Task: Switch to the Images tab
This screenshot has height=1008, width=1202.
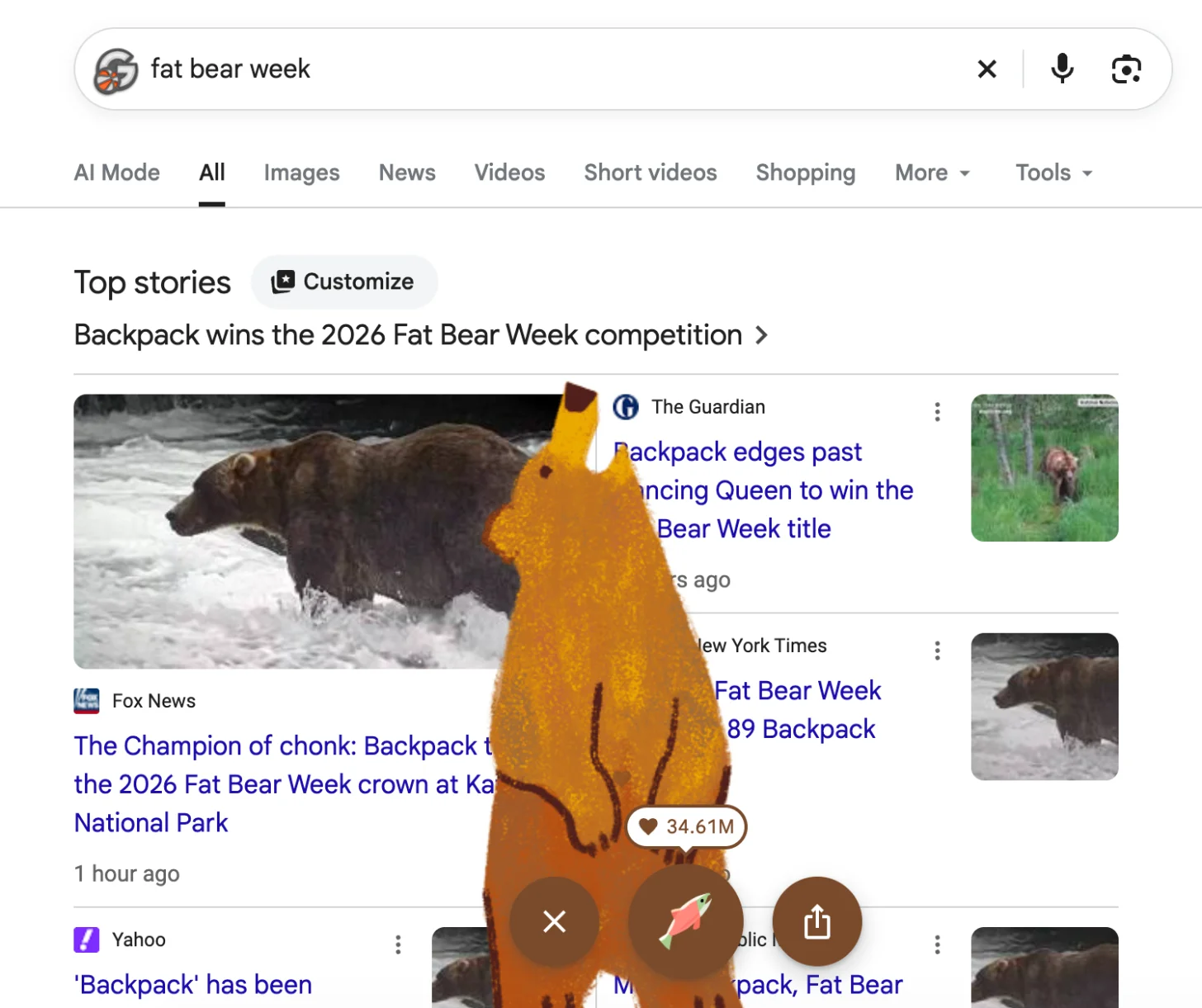Action: pyautogui.click(x=302, y=173)
